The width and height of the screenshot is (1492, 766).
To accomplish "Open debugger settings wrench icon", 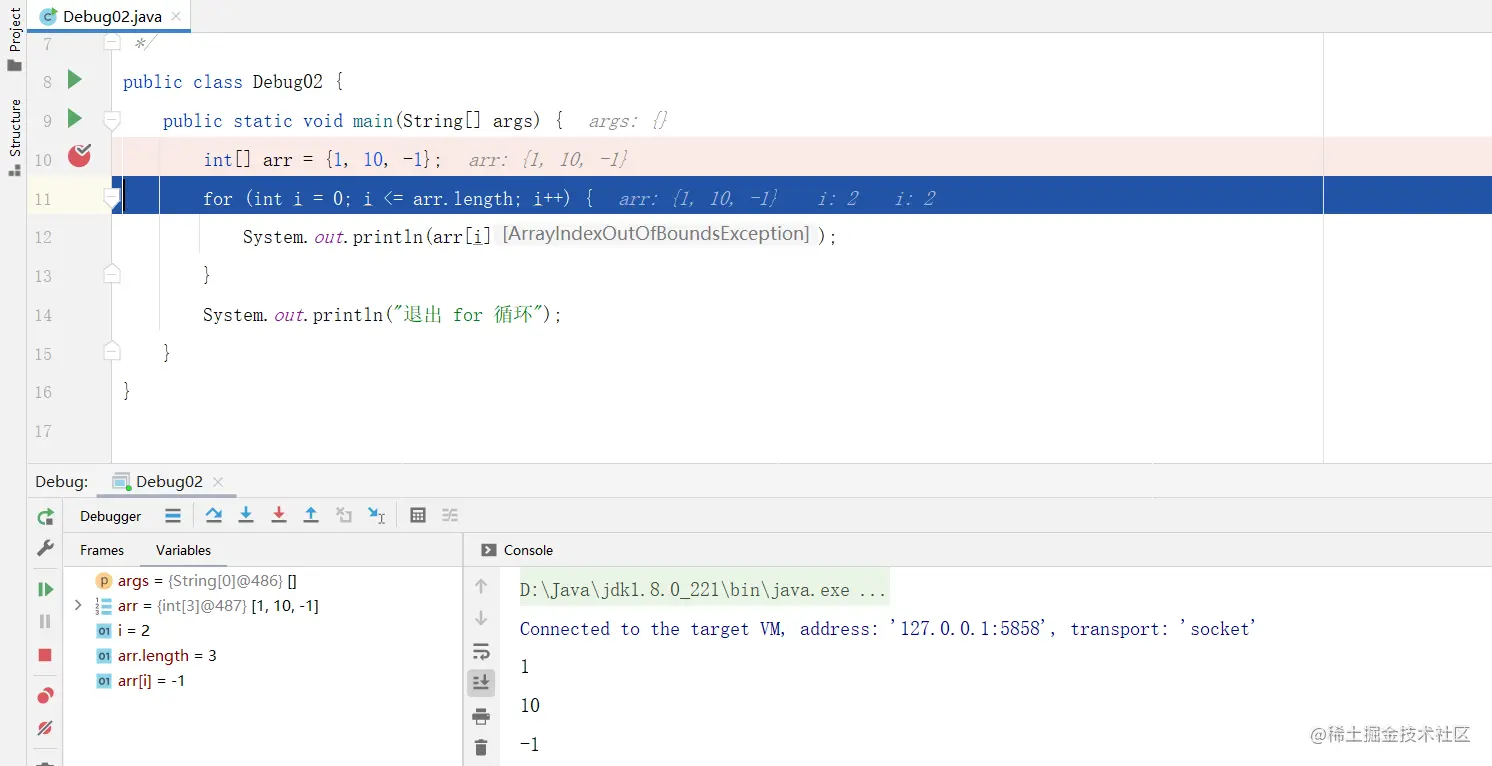I will point(45,548).
